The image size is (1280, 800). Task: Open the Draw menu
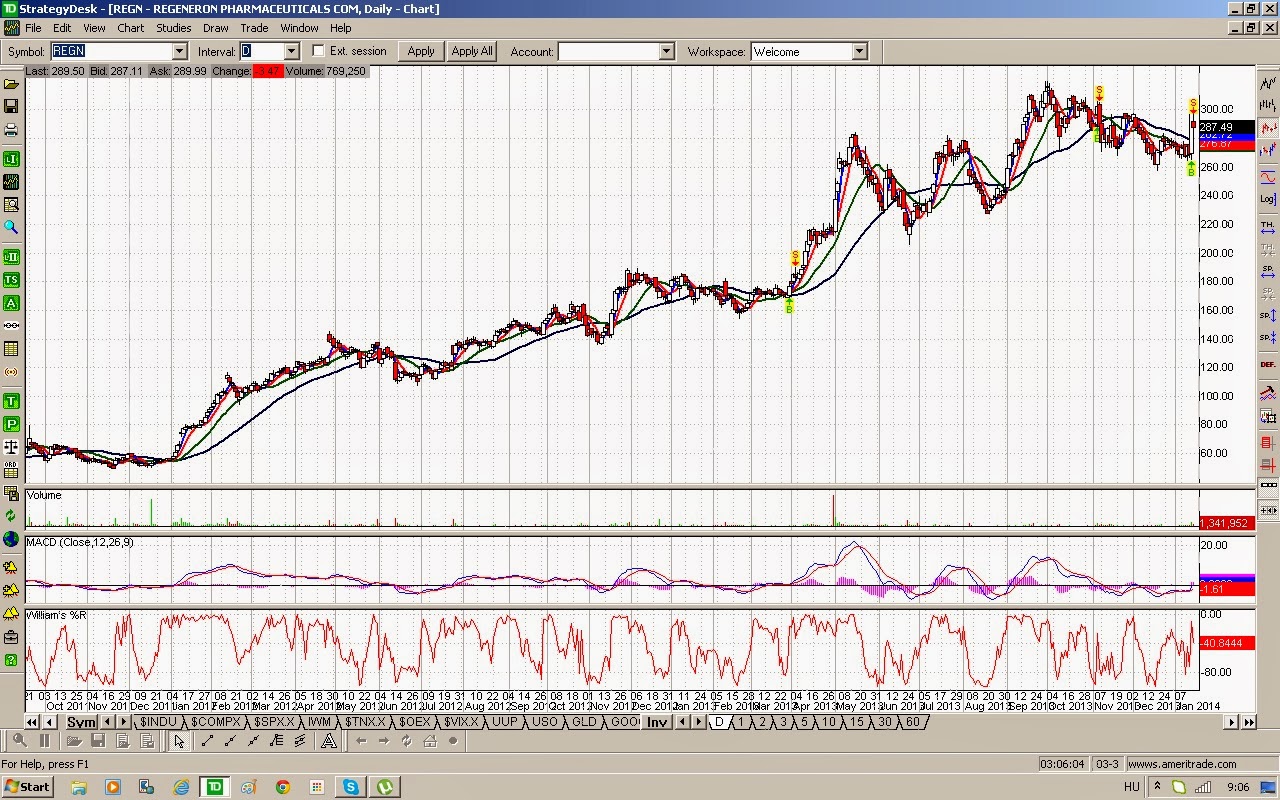click(x=216, y=28)
